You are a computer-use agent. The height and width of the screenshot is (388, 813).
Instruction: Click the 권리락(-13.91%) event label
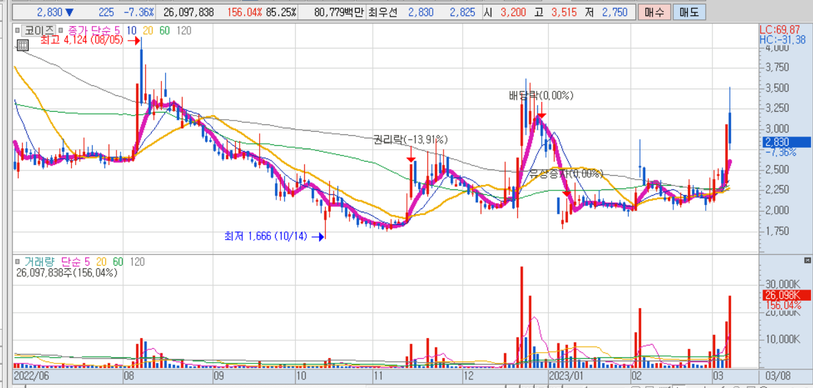(411, 140)
